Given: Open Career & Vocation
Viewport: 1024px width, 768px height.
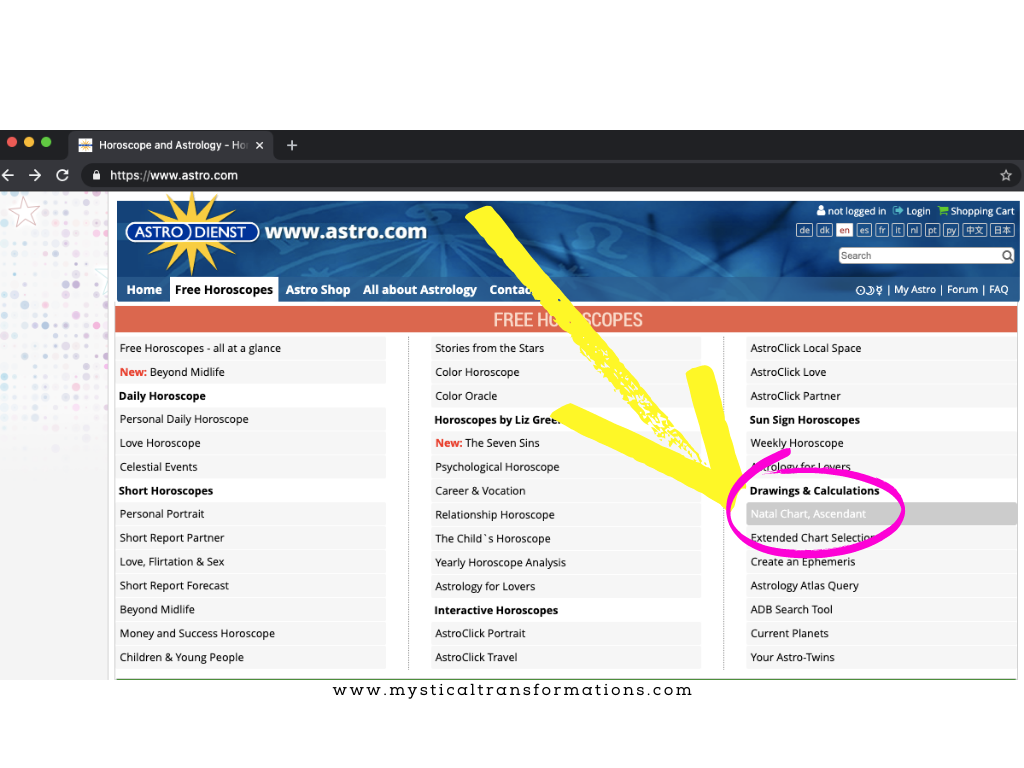Looking at the screenshot, I should 566,490.
